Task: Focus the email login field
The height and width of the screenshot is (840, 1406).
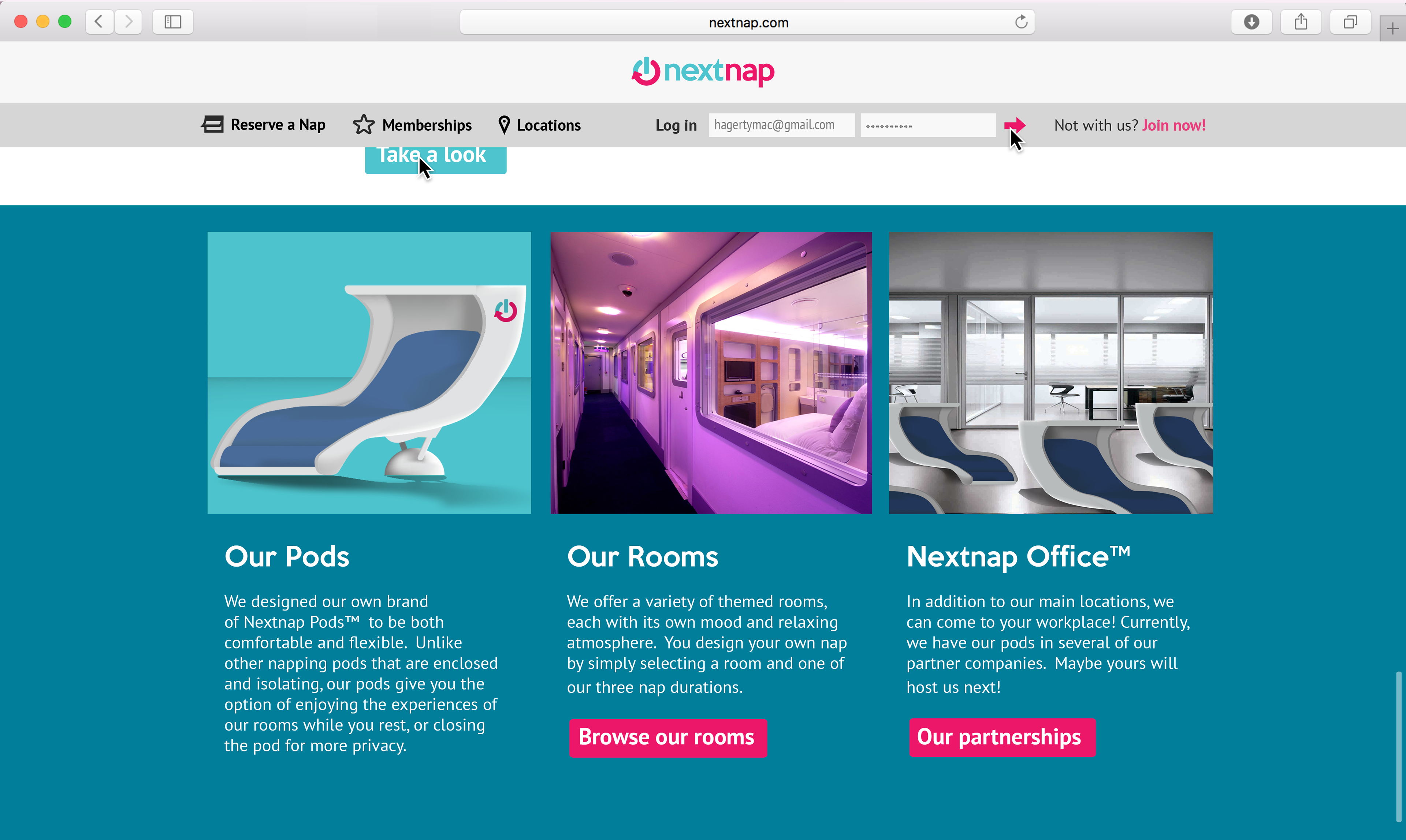Action: click(x=781, y=125)
